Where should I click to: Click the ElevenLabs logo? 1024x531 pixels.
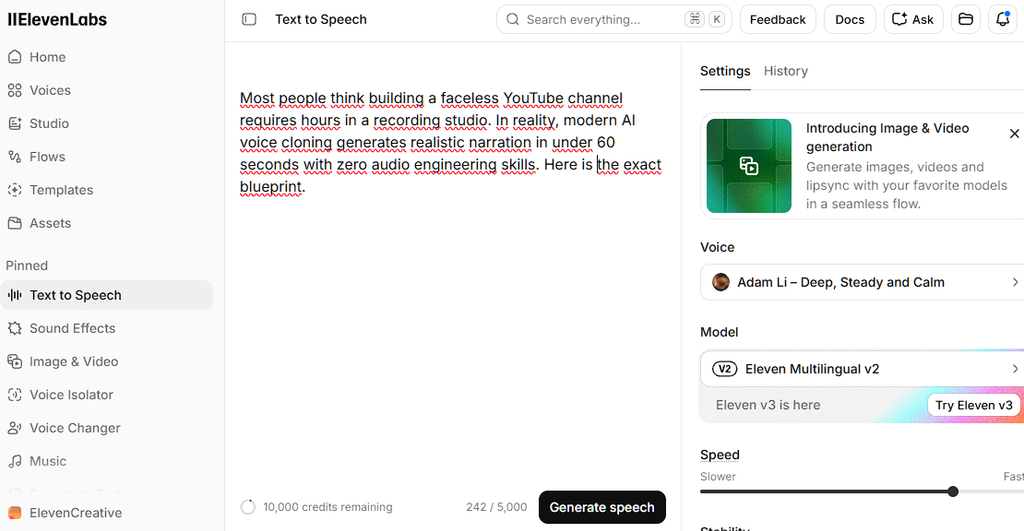click(57, 20)
